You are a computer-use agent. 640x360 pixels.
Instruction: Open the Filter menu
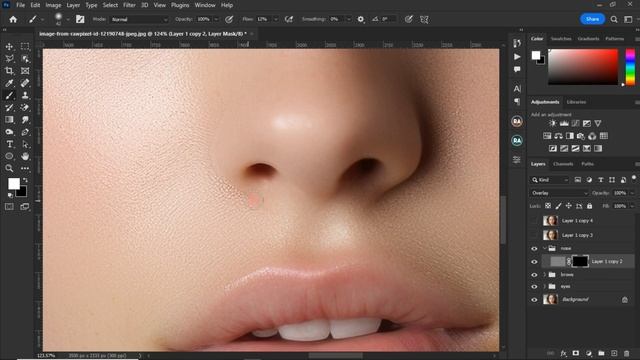point(129,5)
